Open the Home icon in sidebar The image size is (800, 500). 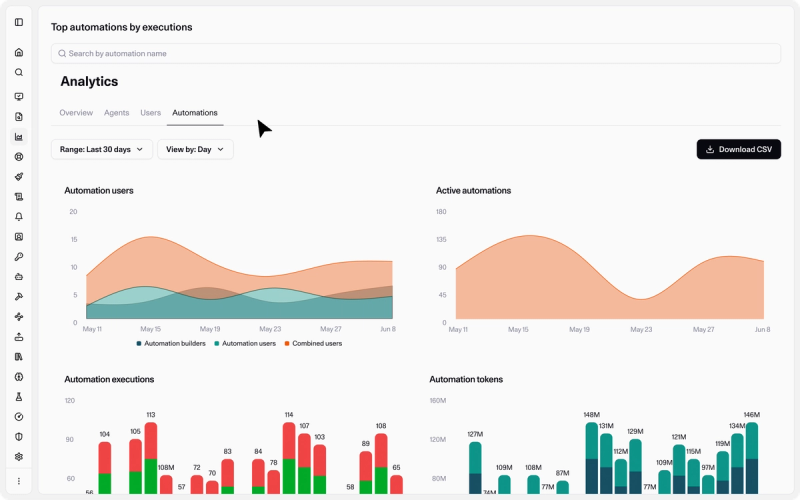click(19, 53)
